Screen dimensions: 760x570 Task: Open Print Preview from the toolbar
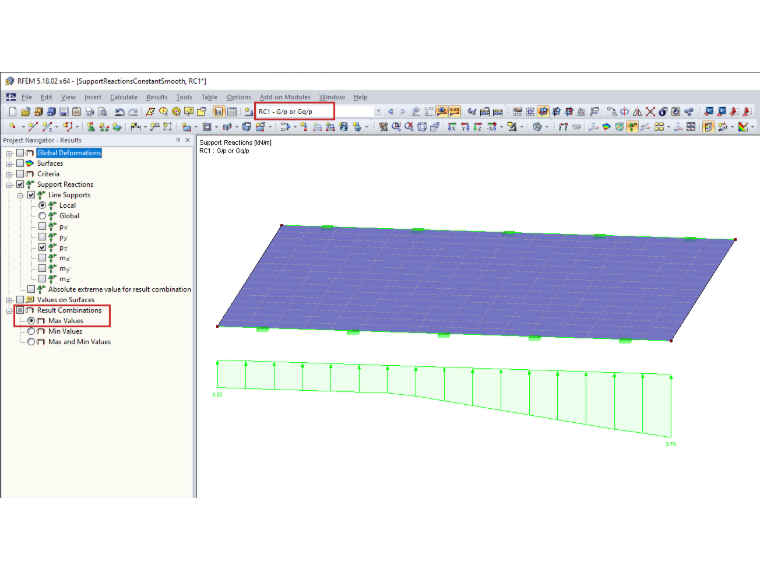[102, 112]
